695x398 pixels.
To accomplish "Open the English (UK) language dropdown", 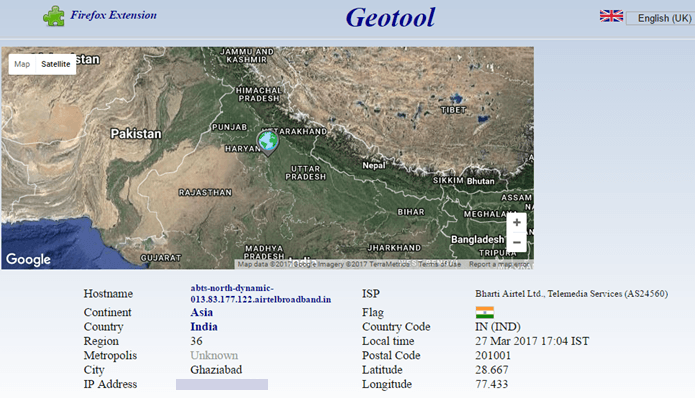I will click(660, 18).
